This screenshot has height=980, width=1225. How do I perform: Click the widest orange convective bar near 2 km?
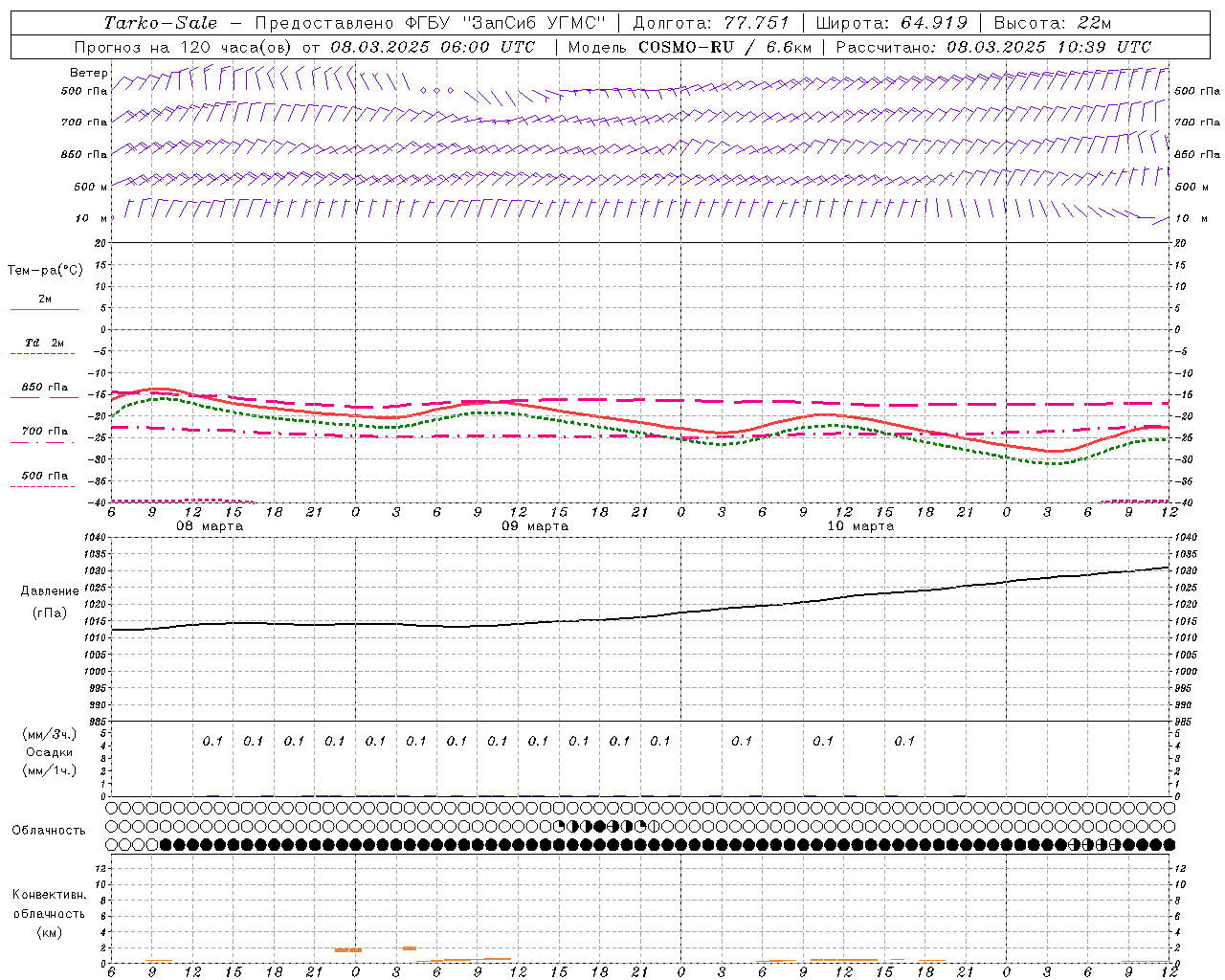(347, 949)
